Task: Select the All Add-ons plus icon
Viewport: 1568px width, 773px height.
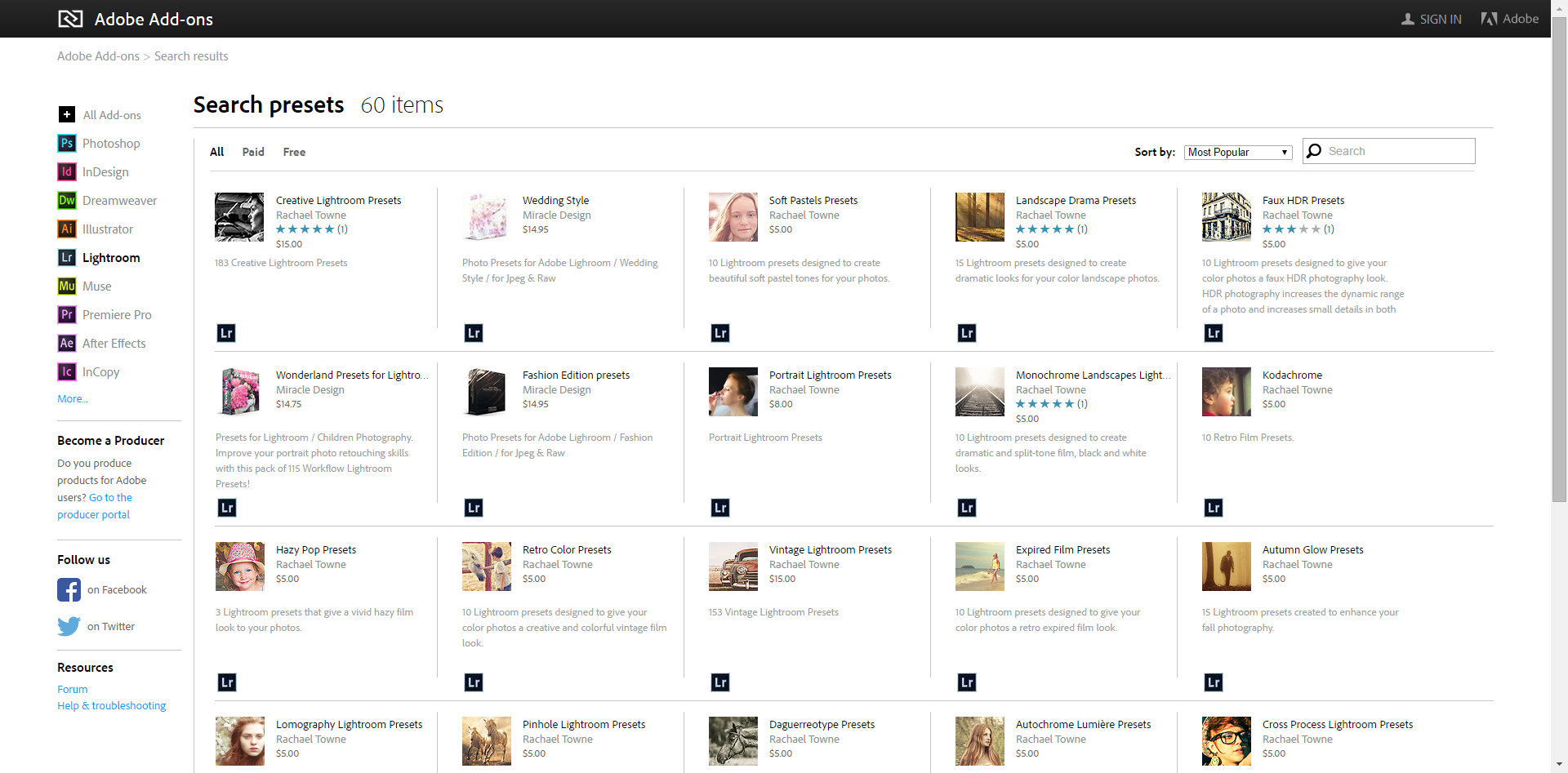Action: [67, 115]
